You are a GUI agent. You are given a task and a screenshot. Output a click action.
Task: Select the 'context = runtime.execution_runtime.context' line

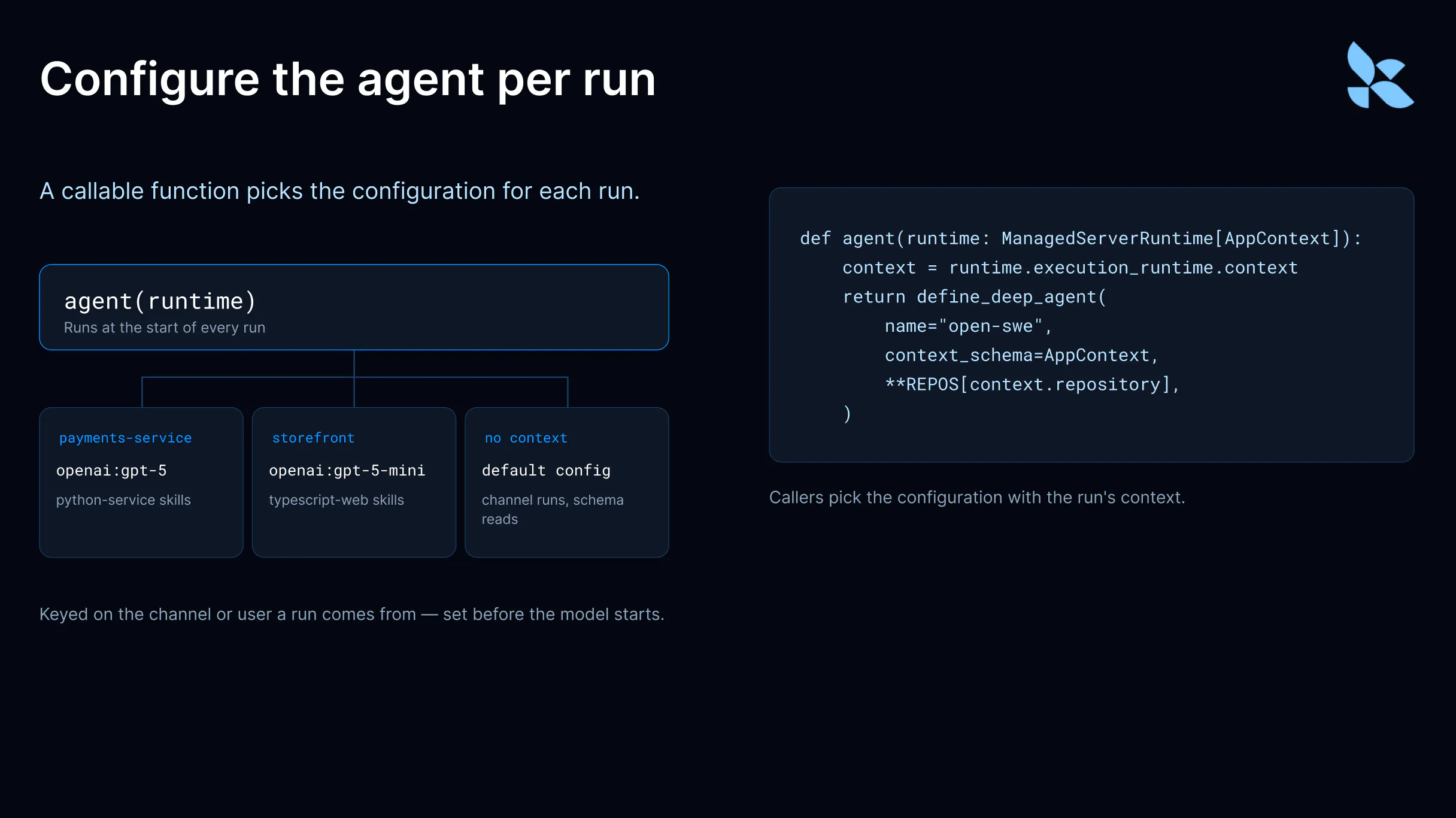click(1070, 268)
